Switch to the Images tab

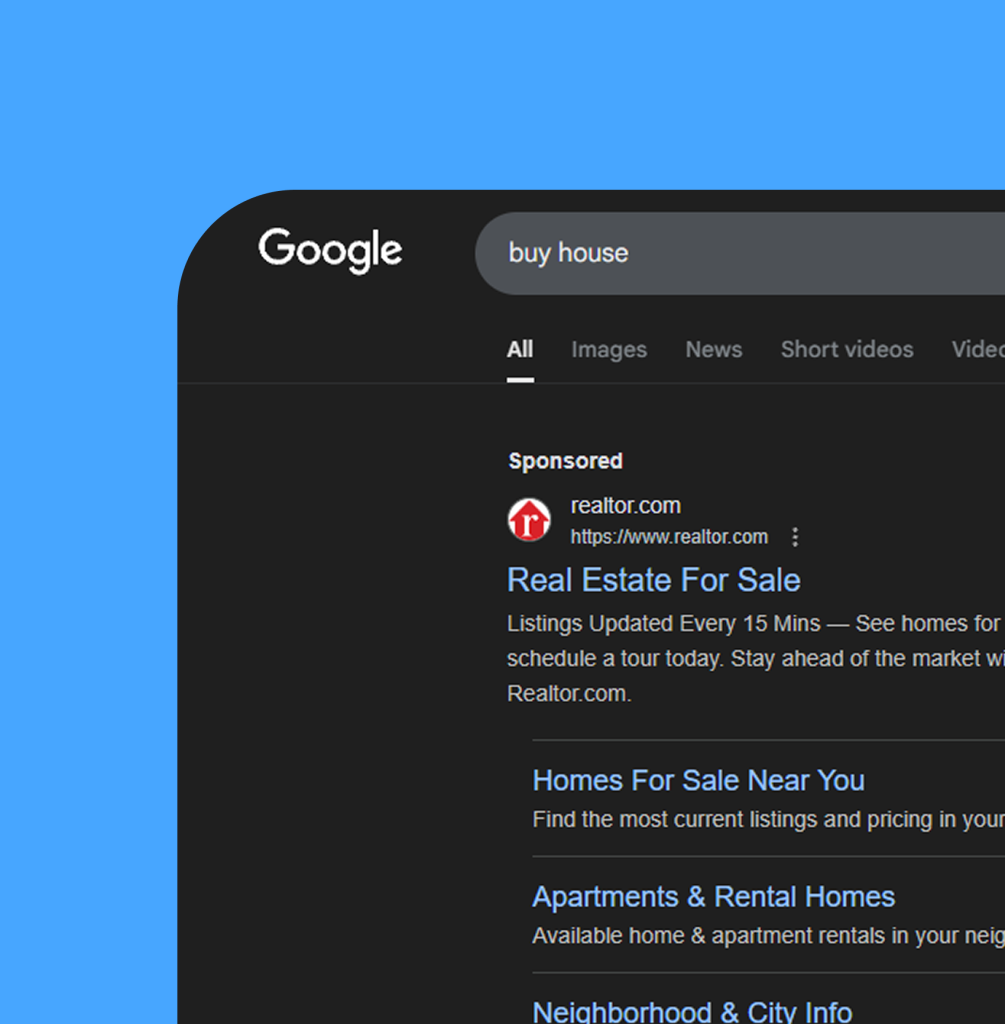point(608,350)
